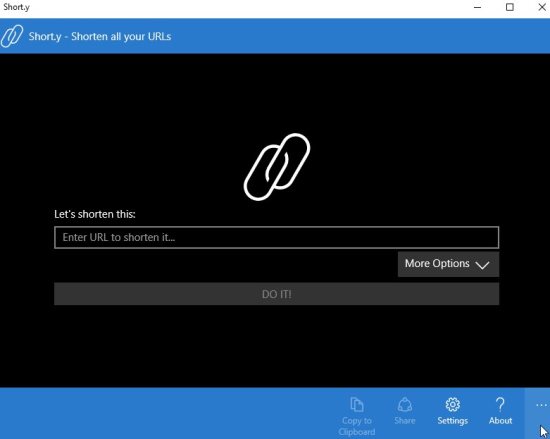This screenshot has height=439, width=550.
Task: Click the DO IT! button
Action: pos(276,294)
